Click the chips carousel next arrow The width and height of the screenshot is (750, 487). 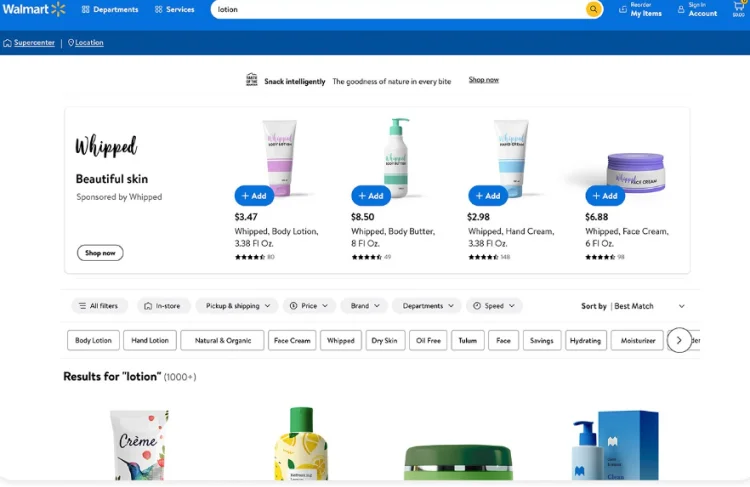click(679, 340)
